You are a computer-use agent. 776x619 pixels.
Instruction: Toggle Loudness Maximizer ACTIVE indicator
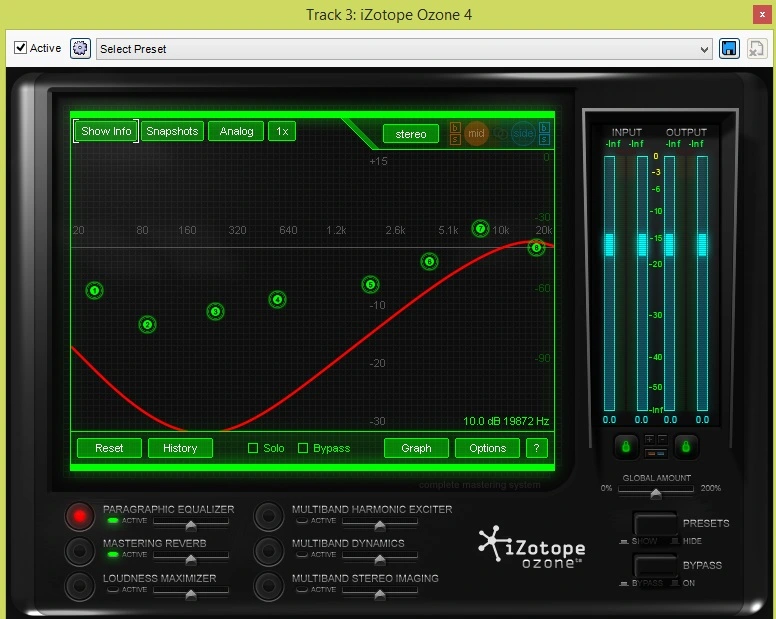[113, 589]
